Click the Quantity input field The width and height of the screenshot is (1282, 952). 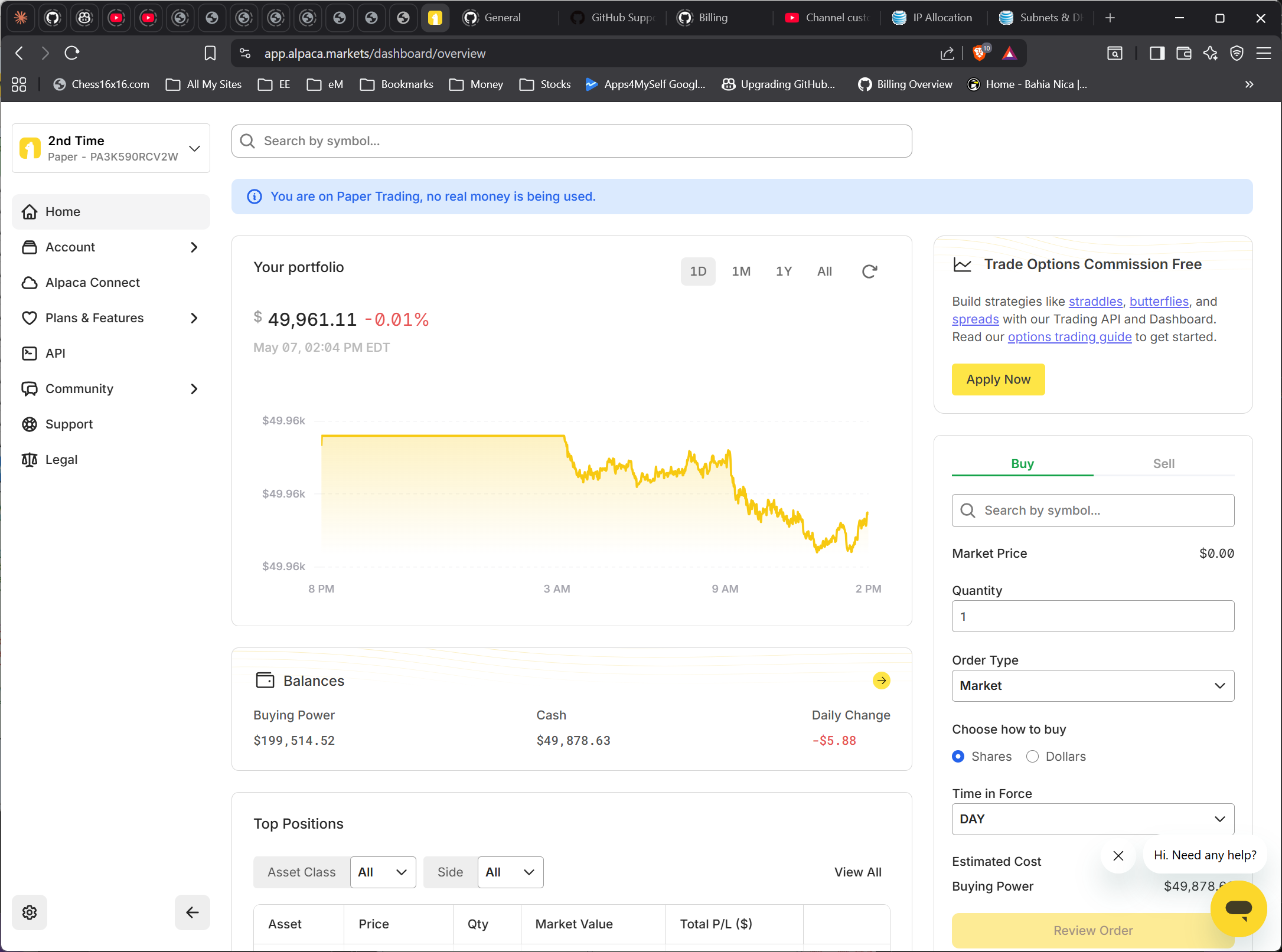click(1093, 616)
